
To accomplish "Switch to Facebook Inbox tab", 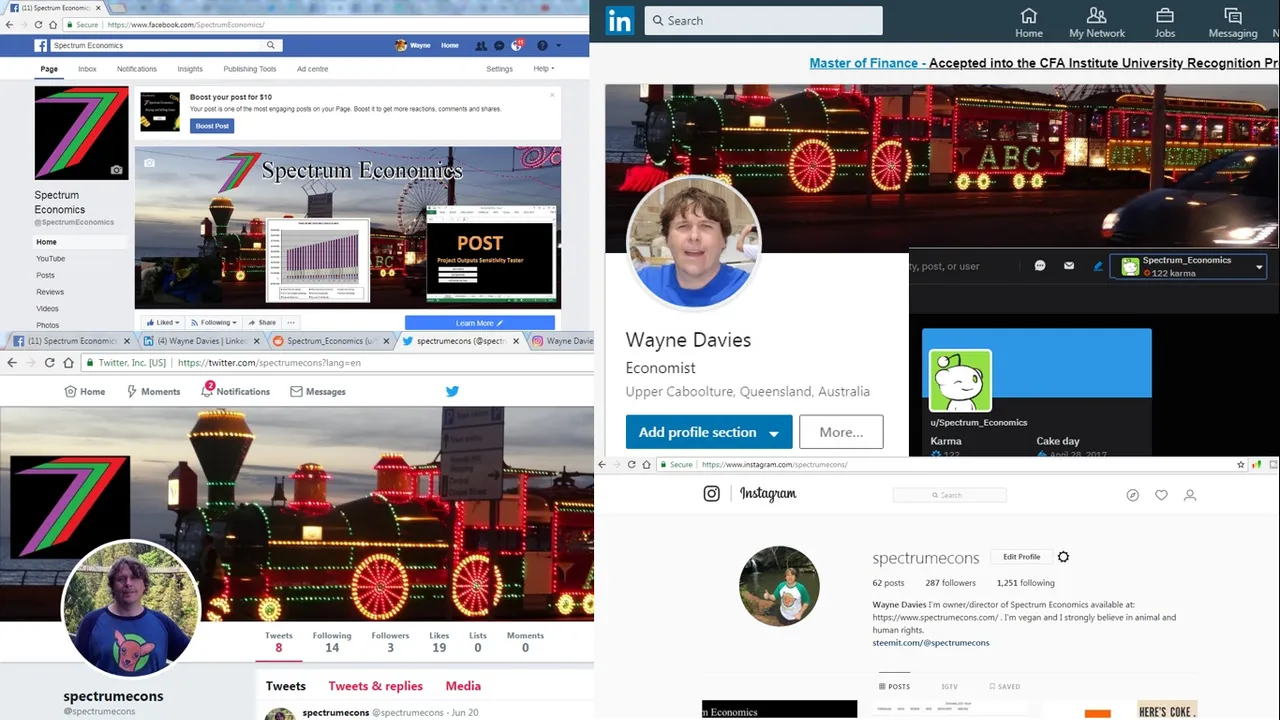I will pos(87,69).
